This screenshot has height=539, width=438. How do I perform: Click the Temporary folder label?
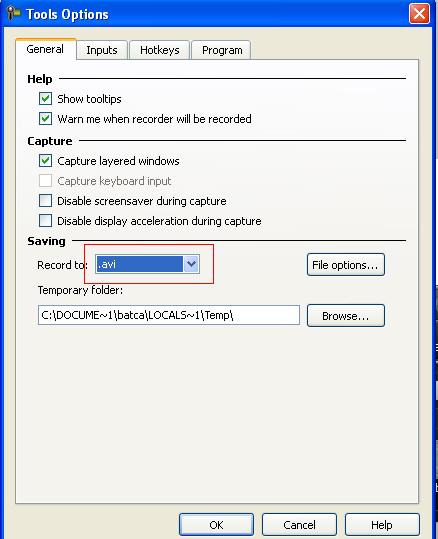[80, 290]
